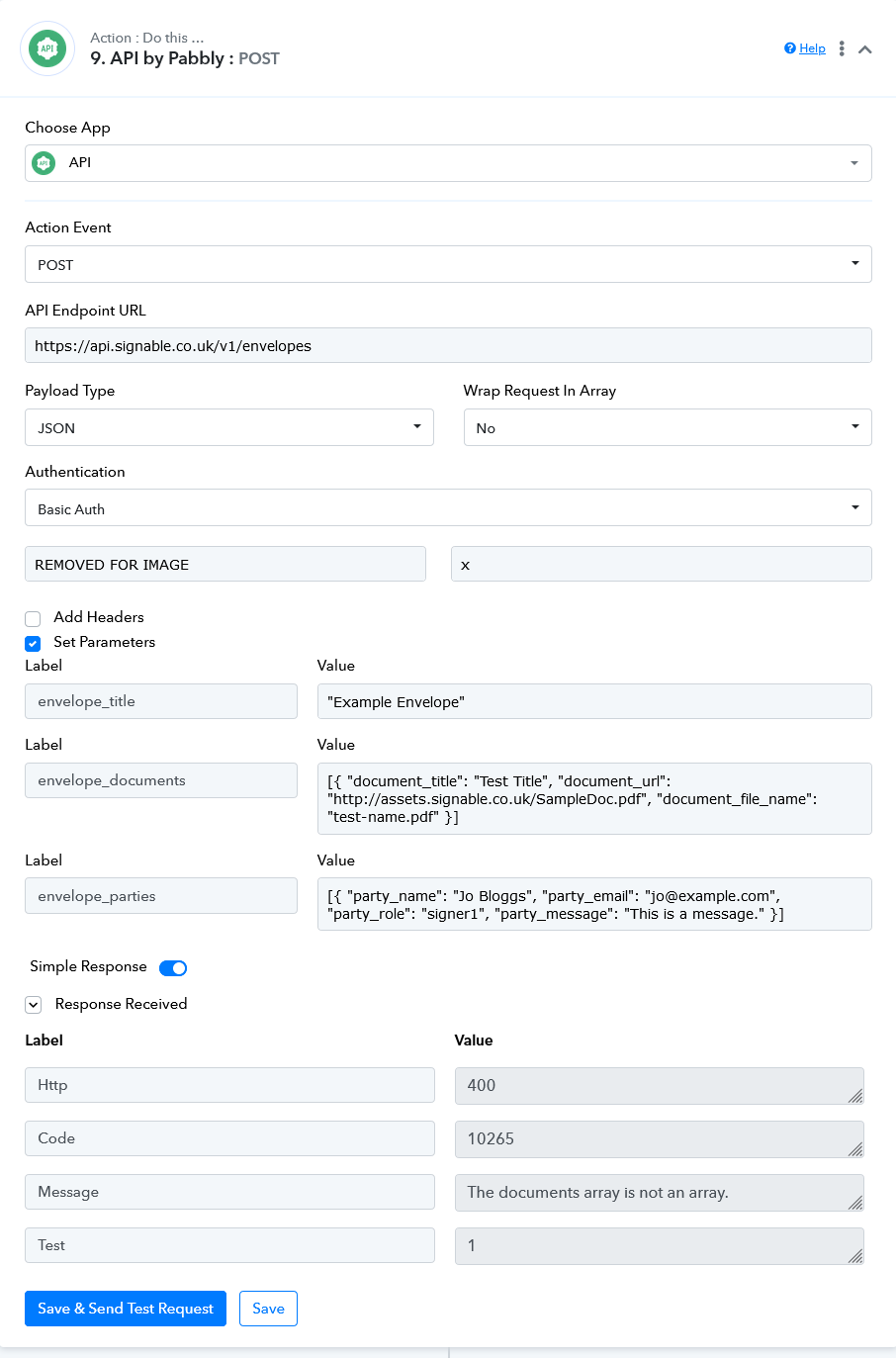Click the small API icon in Choose App

pyautogui.click(x=44, y=163)
